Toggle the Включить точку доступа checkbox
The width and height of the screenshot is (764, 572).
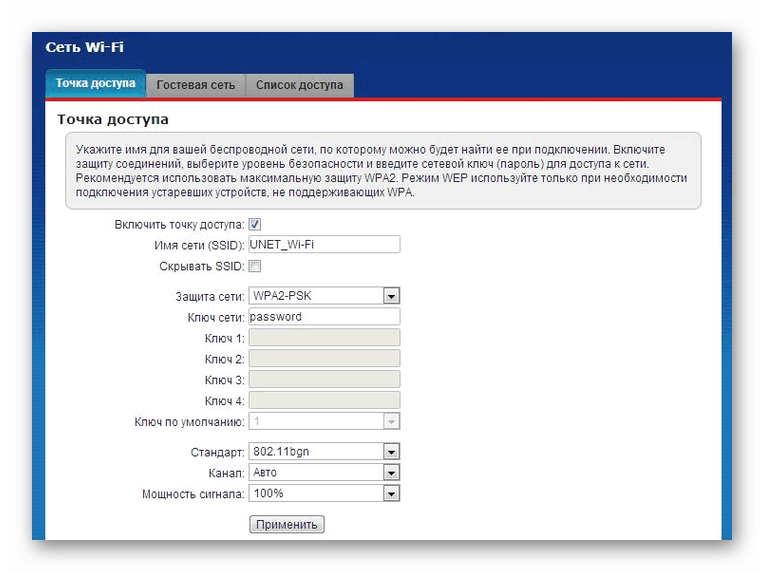254,224
